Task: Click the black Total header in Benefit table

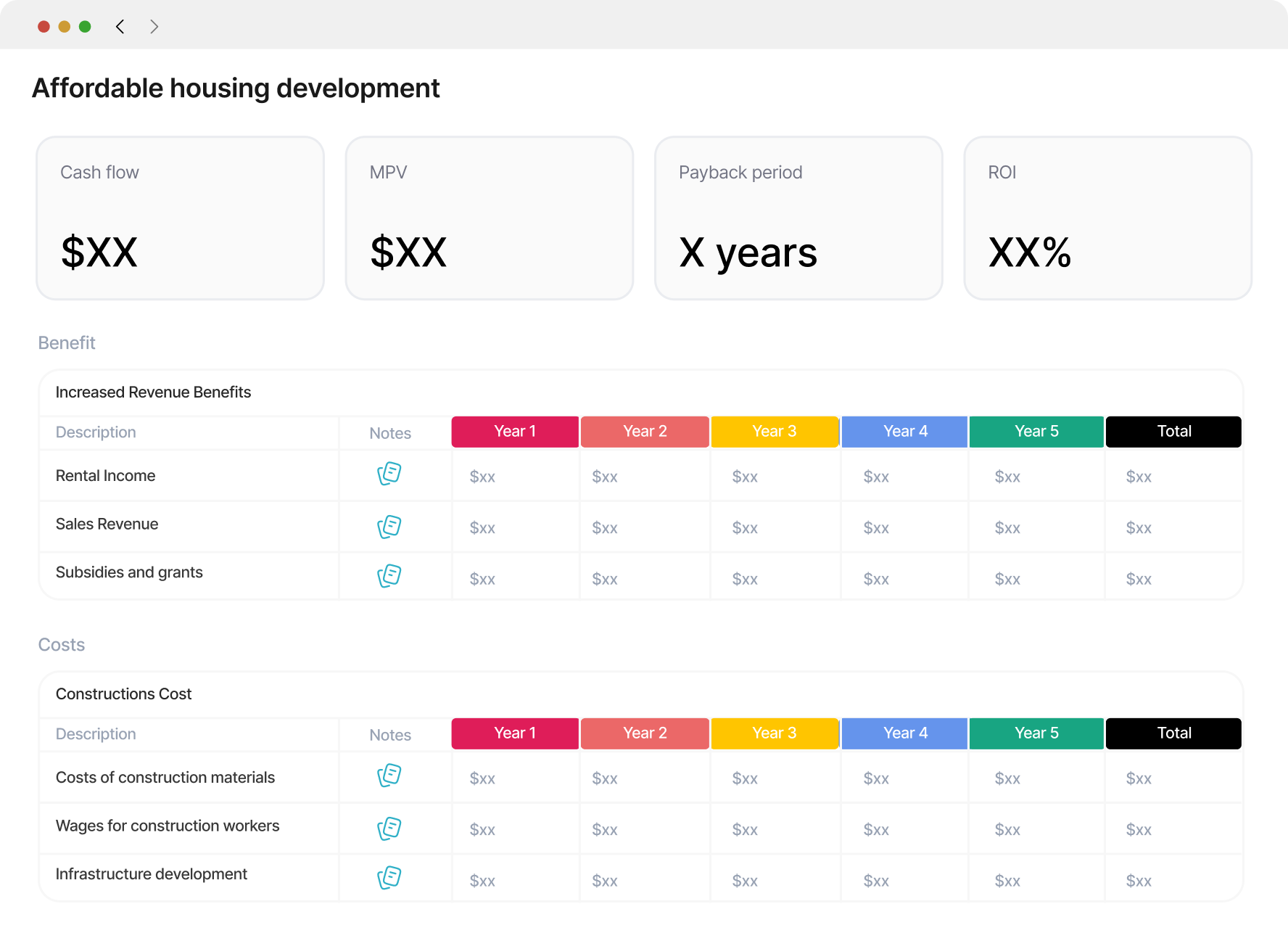Action: coord(1173,432)
